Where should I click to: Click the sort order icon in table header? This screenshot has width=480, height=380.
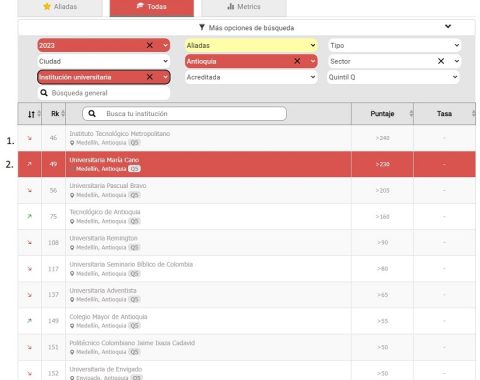click(x=31, y=114)
